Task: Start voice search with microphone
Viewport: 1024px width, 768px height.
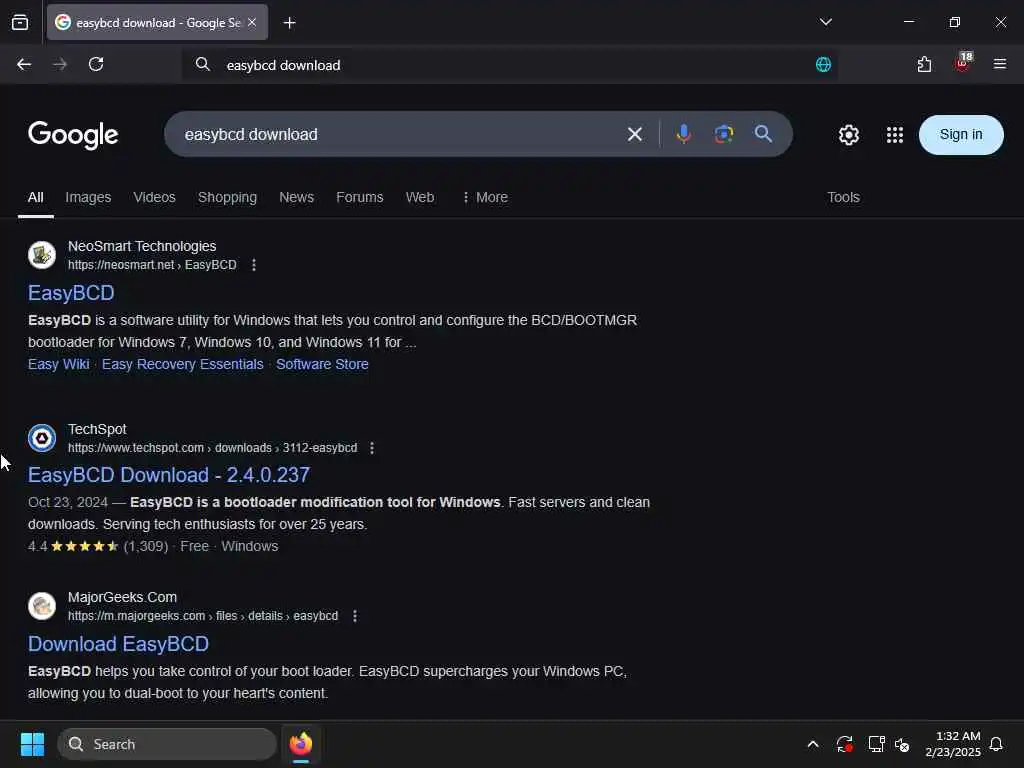Action: pyautogui.click(x=683, y=134)
